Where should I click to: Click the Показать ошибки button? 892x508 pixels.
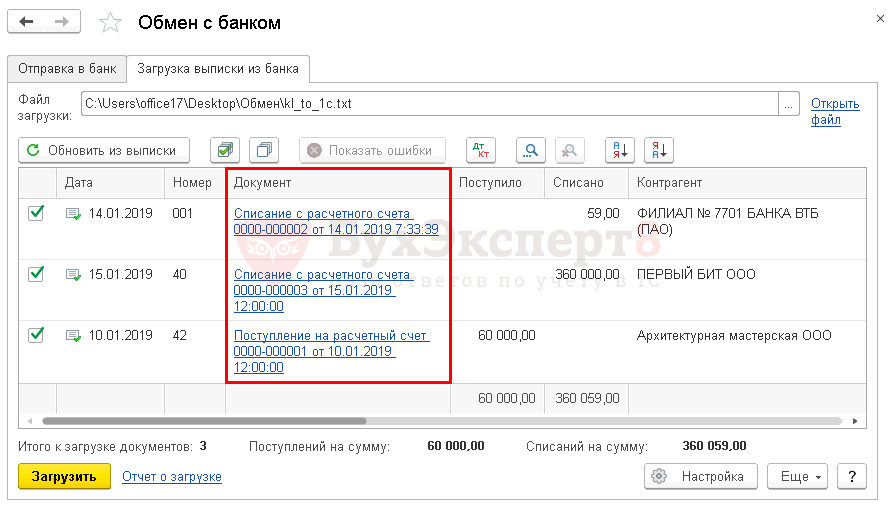[x=372, y=150]
